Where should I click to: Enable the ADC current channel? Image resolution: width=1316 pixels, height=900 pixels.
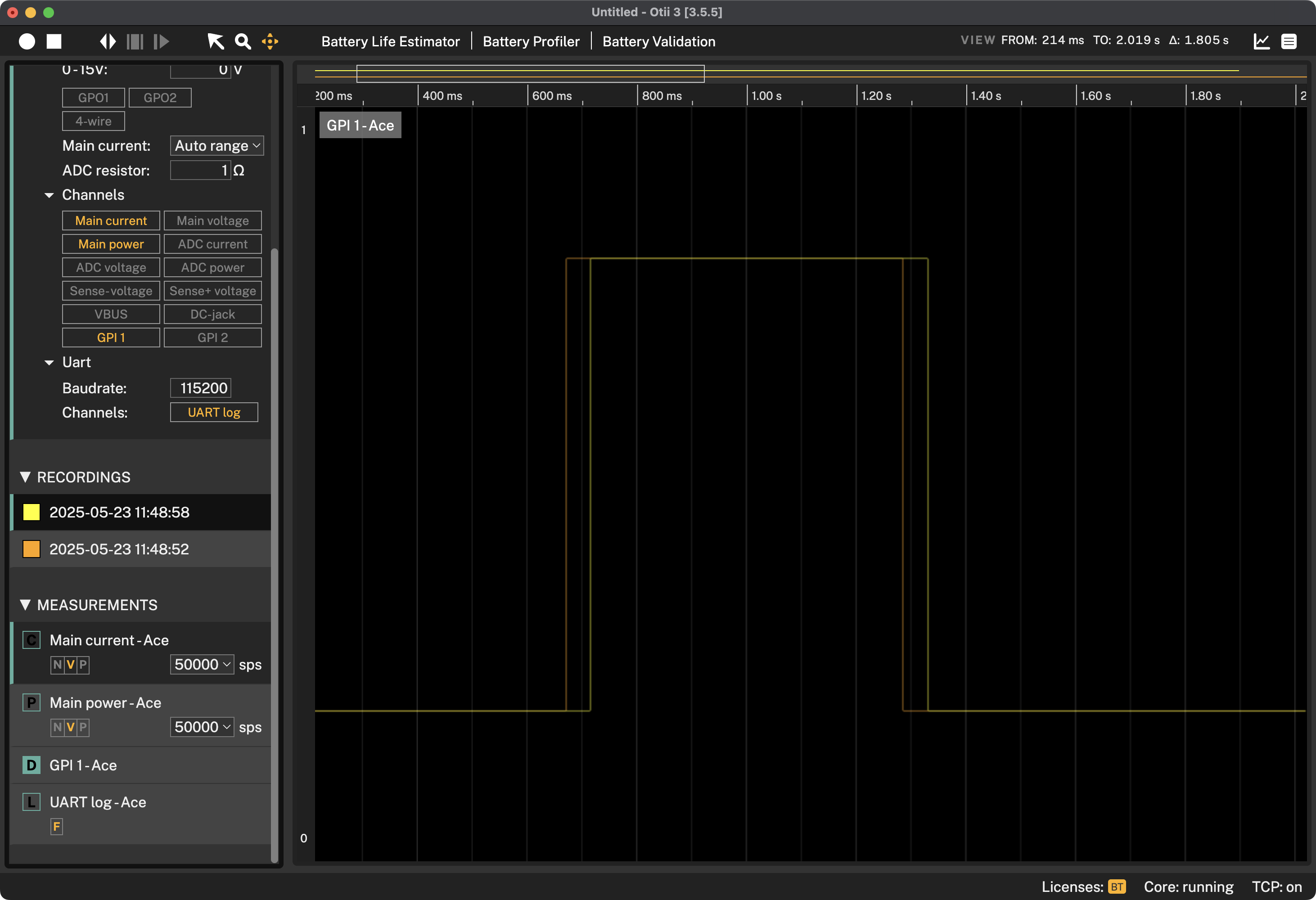point(213,244)
